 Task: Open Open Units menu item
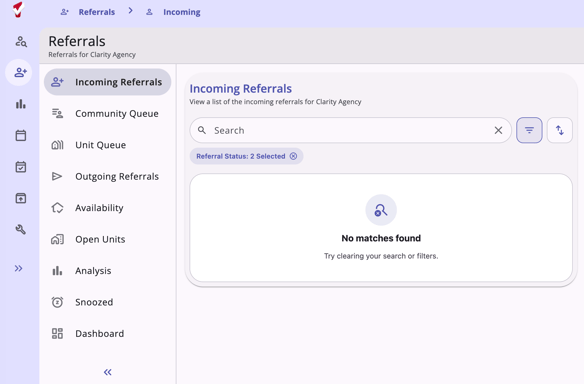click(107, 239)
